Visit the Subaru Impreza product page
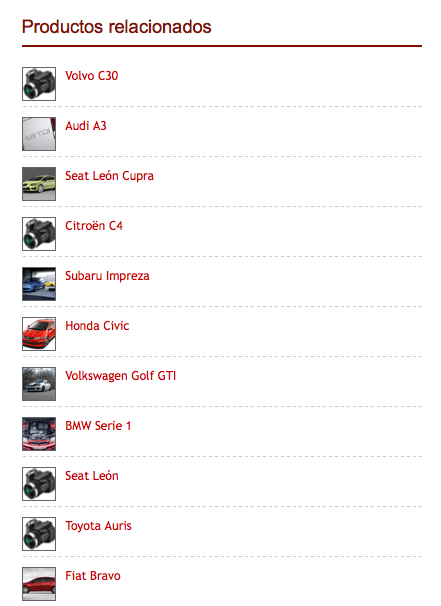 coord(107,276)
